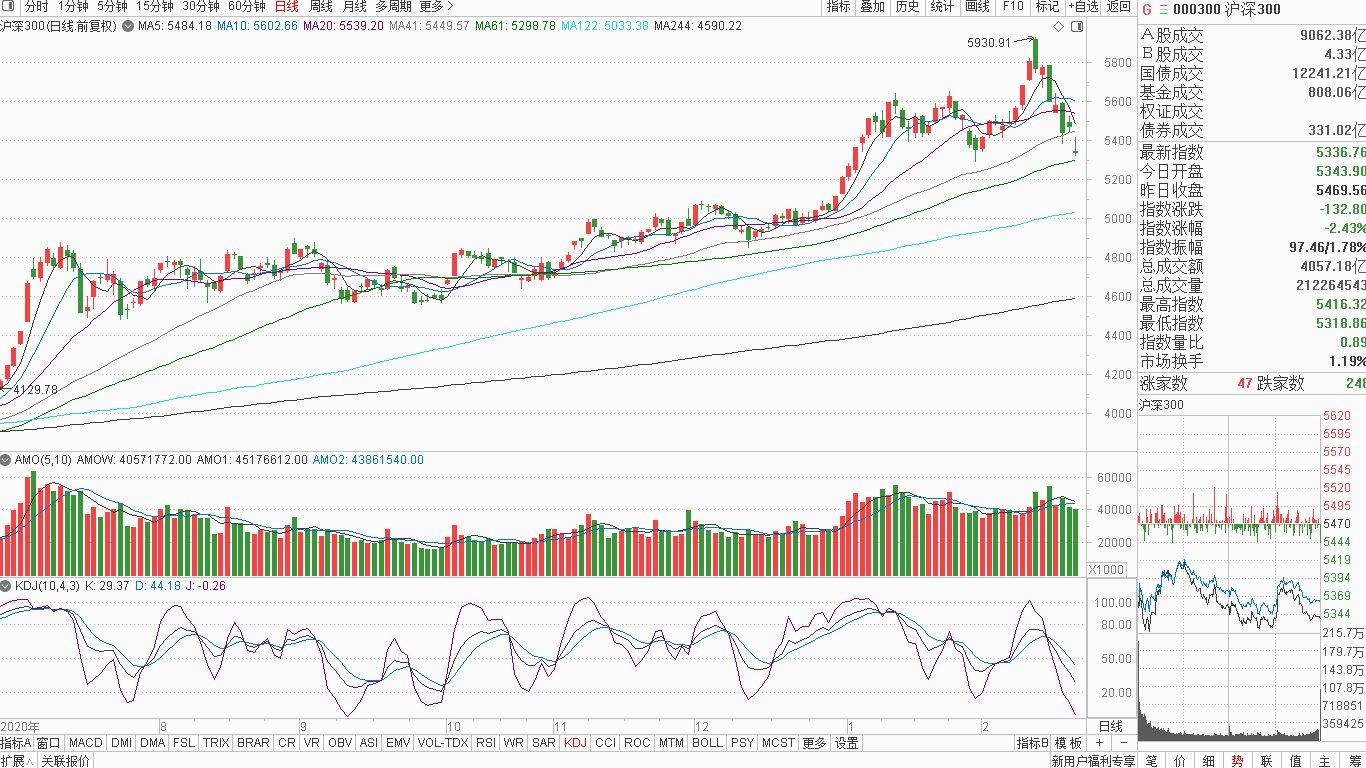
Task: Switch indicator to VOL-TDX
Action: point(442,743)
